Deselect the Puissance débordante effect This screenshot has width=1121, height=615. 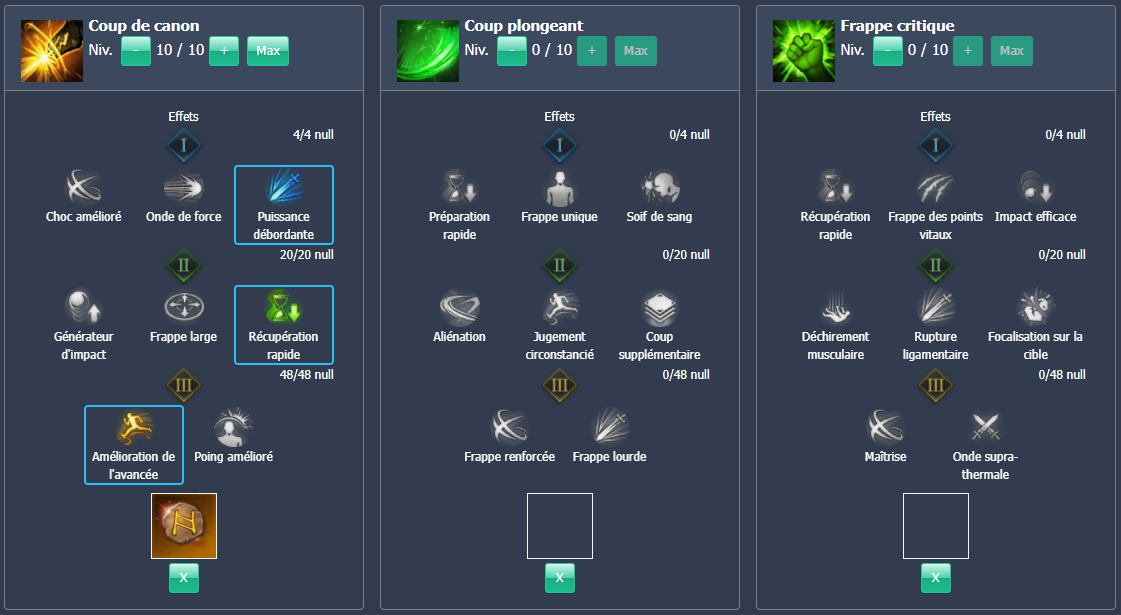pyautogui.click(x=284, y=205)
